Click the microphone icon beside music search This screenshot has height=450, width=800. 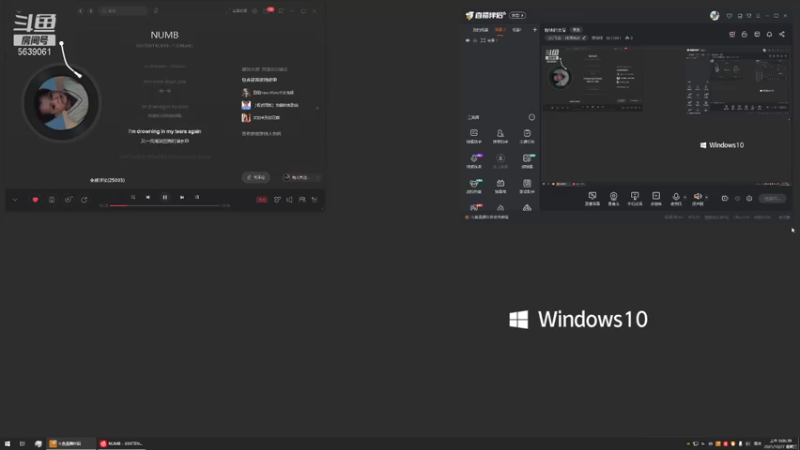(156, 11)
